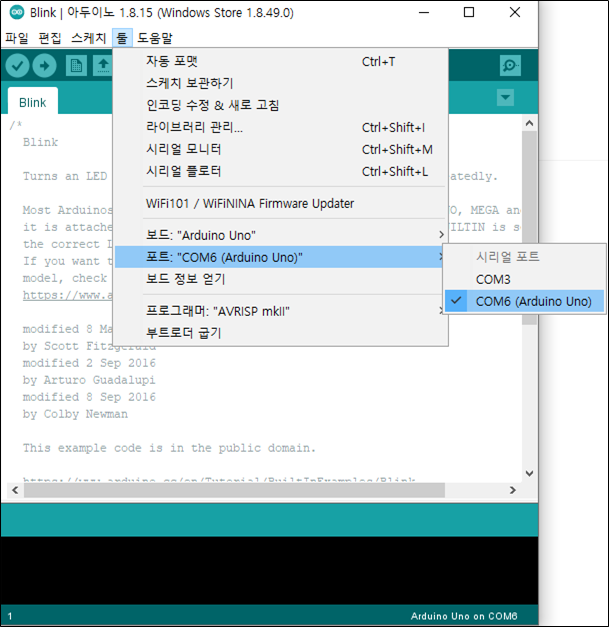Open the tab options dropdown arrow

(505, 98)
